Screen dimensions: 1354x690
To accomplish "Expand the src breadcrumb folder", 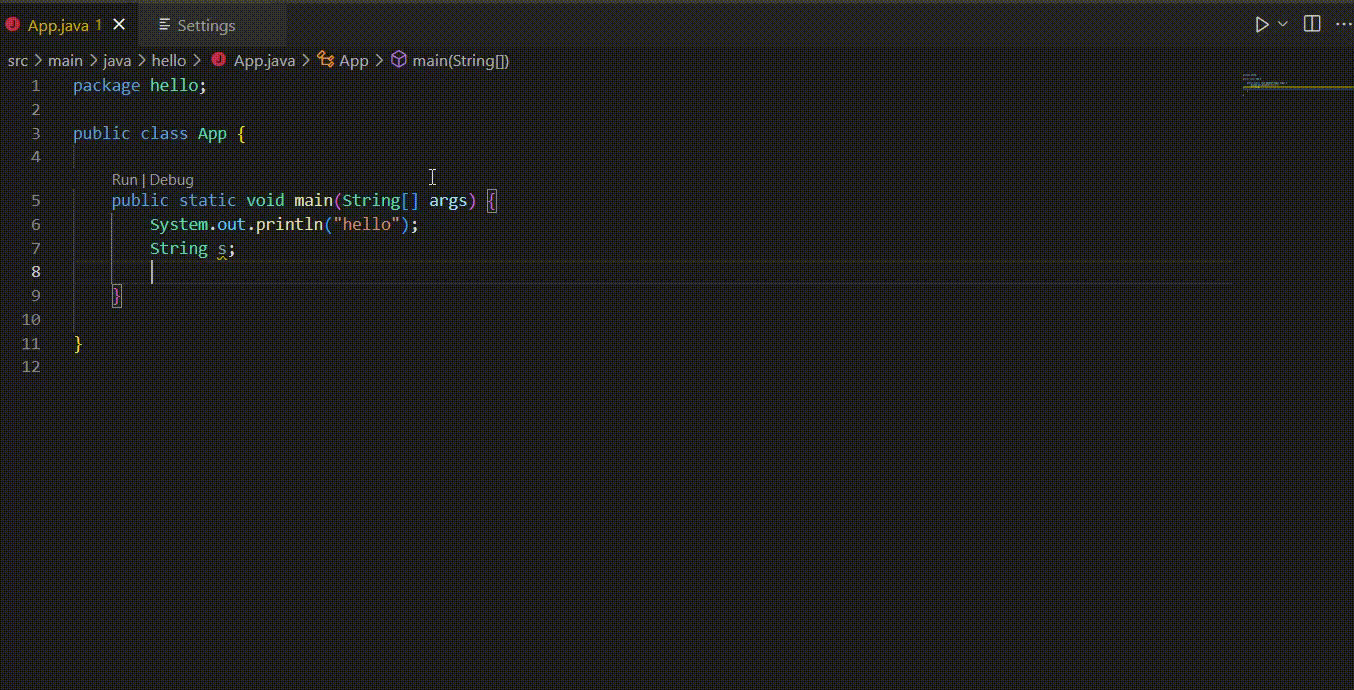I will [x=18, y=60].
